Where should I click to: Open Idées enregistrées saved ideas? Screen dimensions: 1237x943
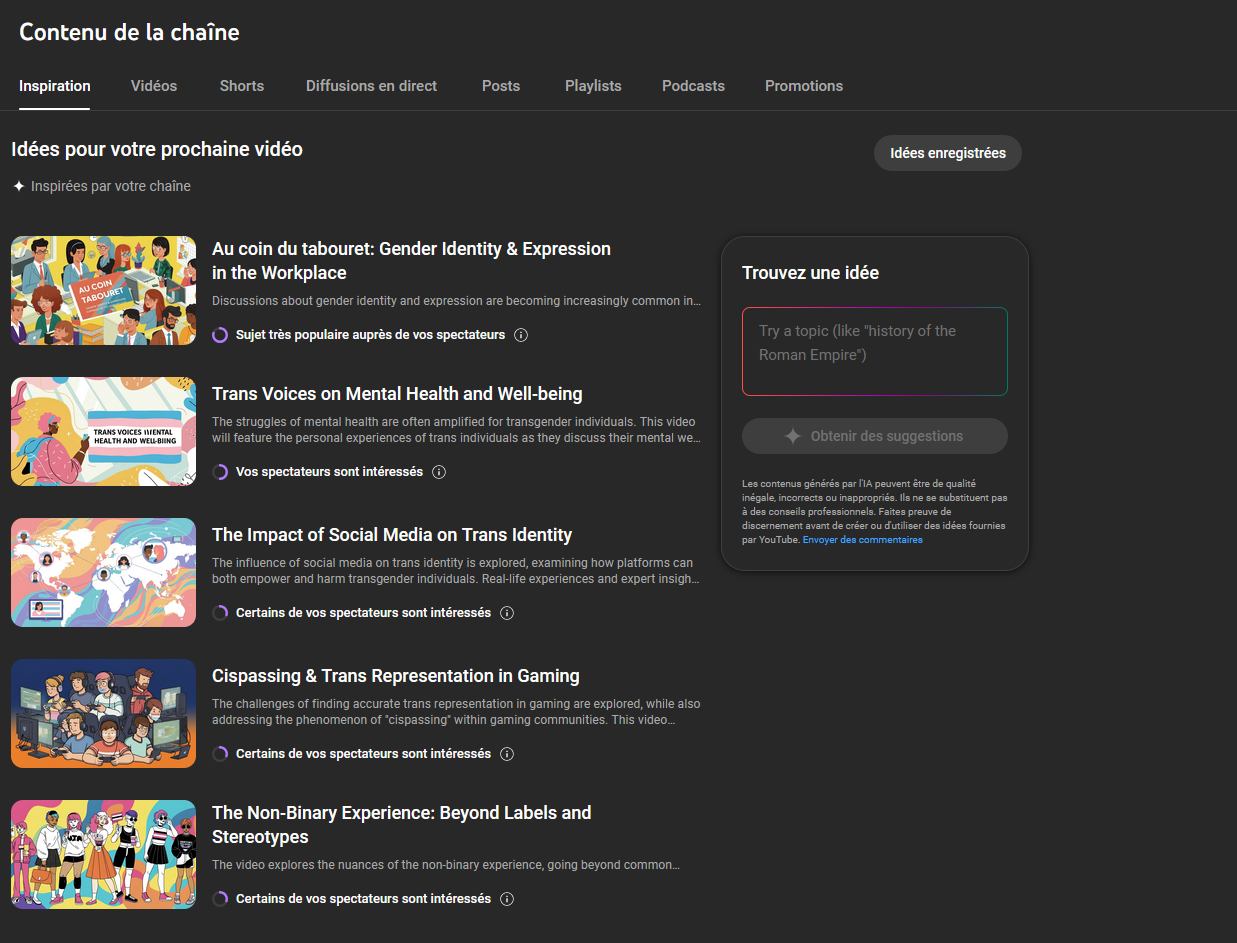pos(947,154)
